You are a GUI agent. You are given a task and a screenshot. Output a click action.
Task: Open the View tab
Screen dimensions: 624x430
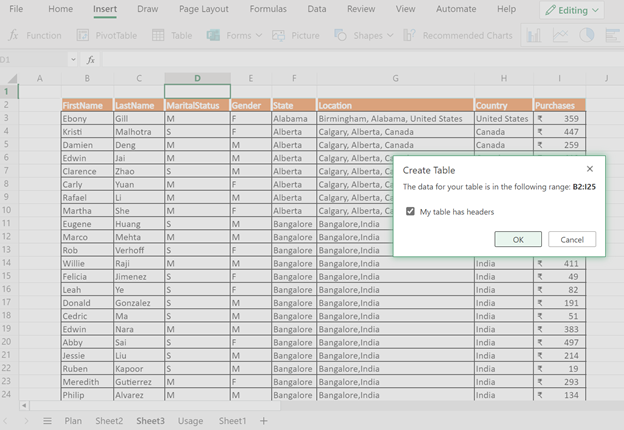click(x=406, y=9)
